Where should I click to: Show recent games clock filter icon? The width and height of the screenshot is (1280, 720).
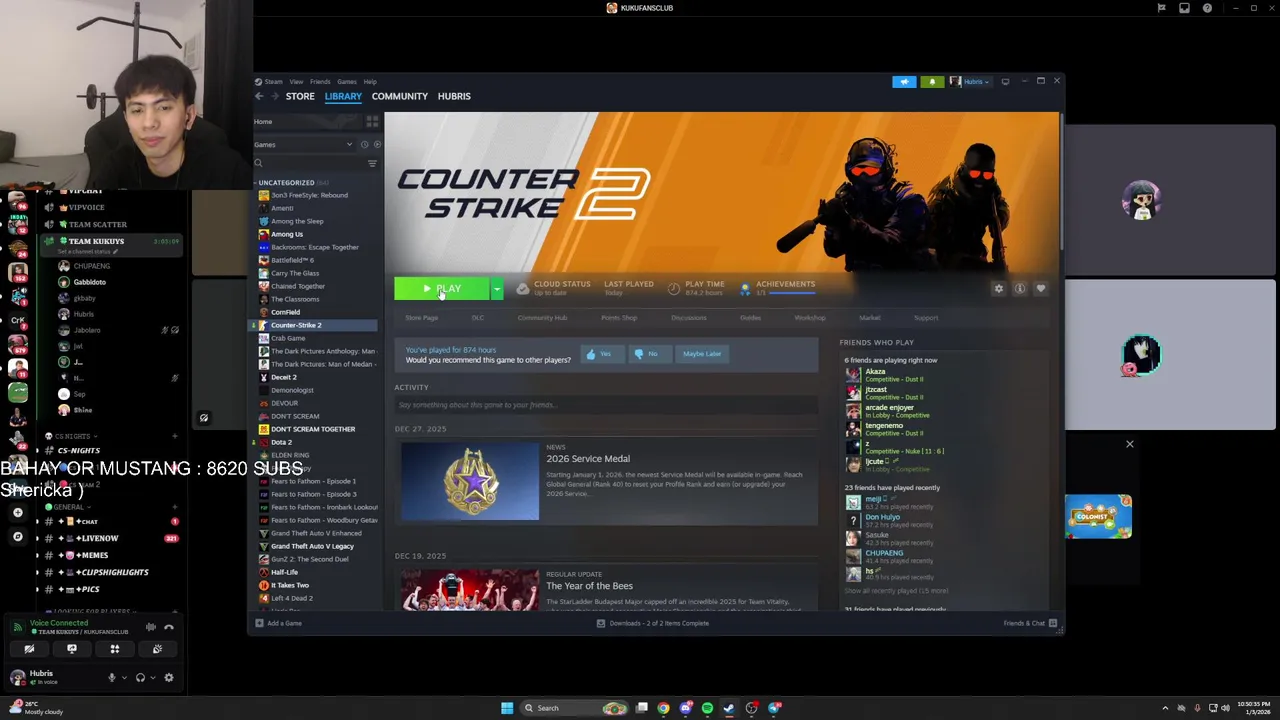363,144
